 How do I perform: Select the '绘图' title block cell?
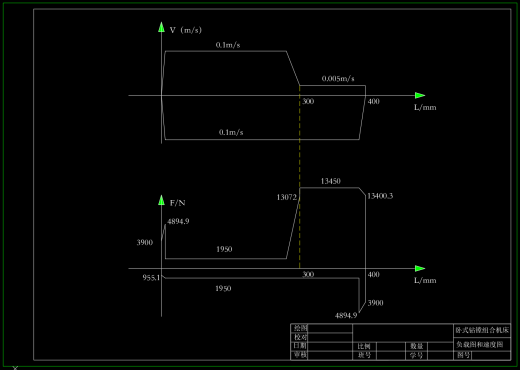click(x=300, y=328)
